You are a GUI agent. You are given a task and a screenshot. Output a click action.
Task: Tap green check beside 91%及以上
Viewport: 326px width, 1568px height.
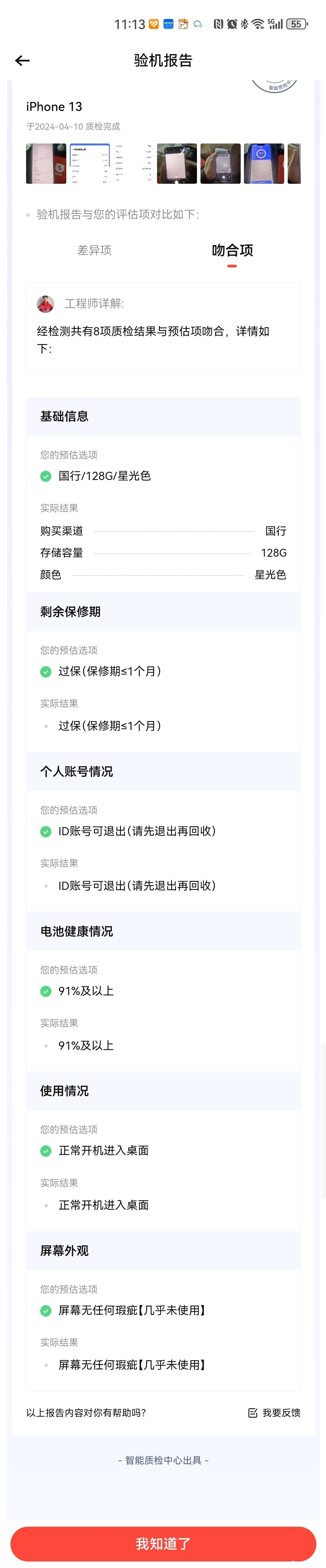46,991
